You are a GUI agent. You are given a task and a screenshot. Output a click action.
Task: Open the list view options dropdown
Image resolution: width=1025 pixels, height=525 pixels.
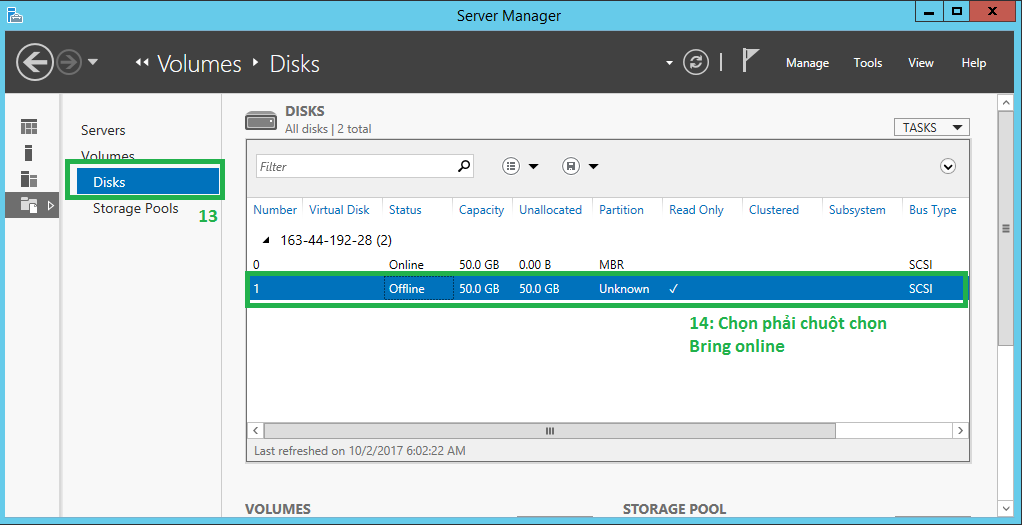tap(520, 167)
